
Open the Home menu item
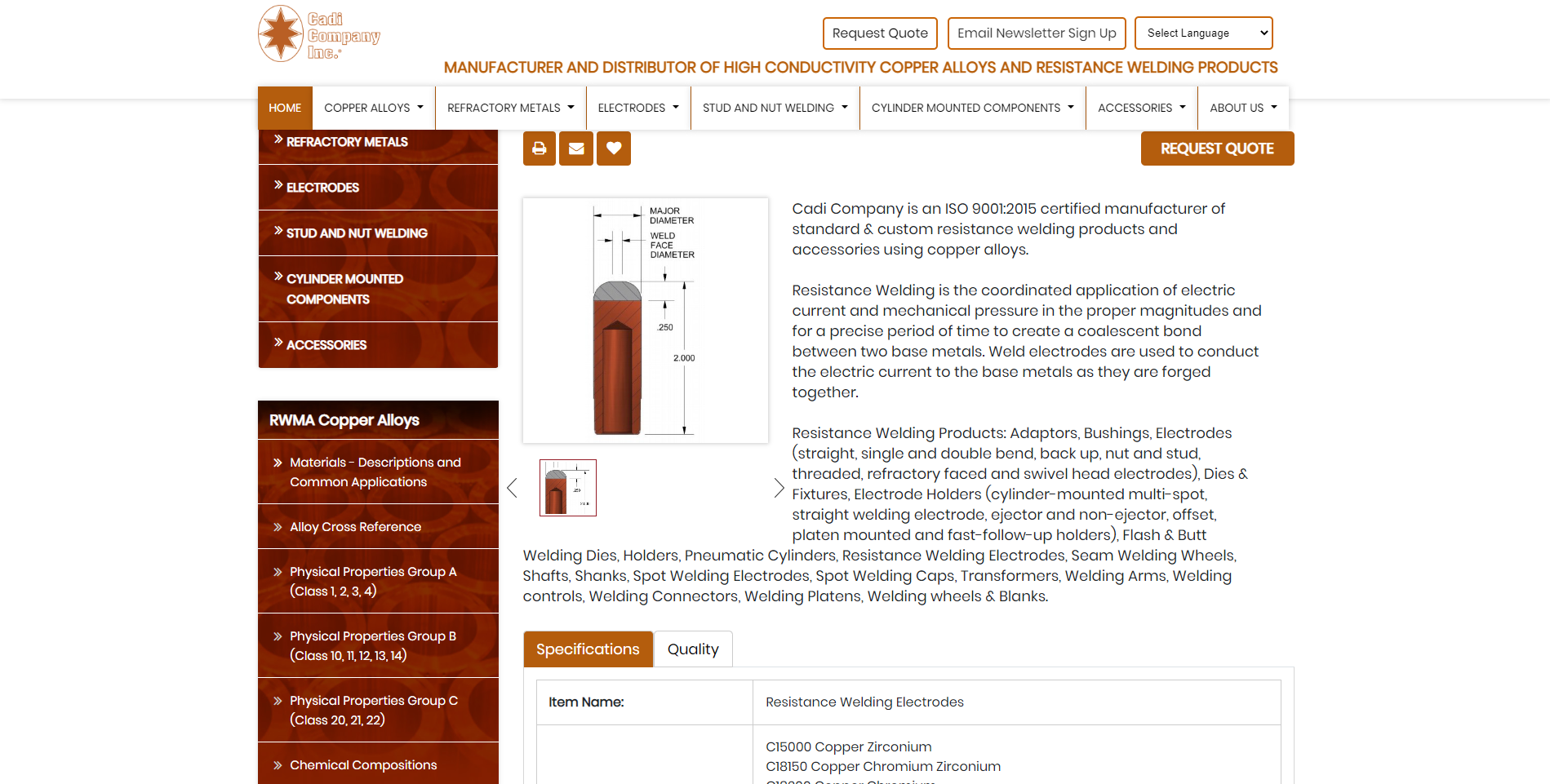coord(285,108)
